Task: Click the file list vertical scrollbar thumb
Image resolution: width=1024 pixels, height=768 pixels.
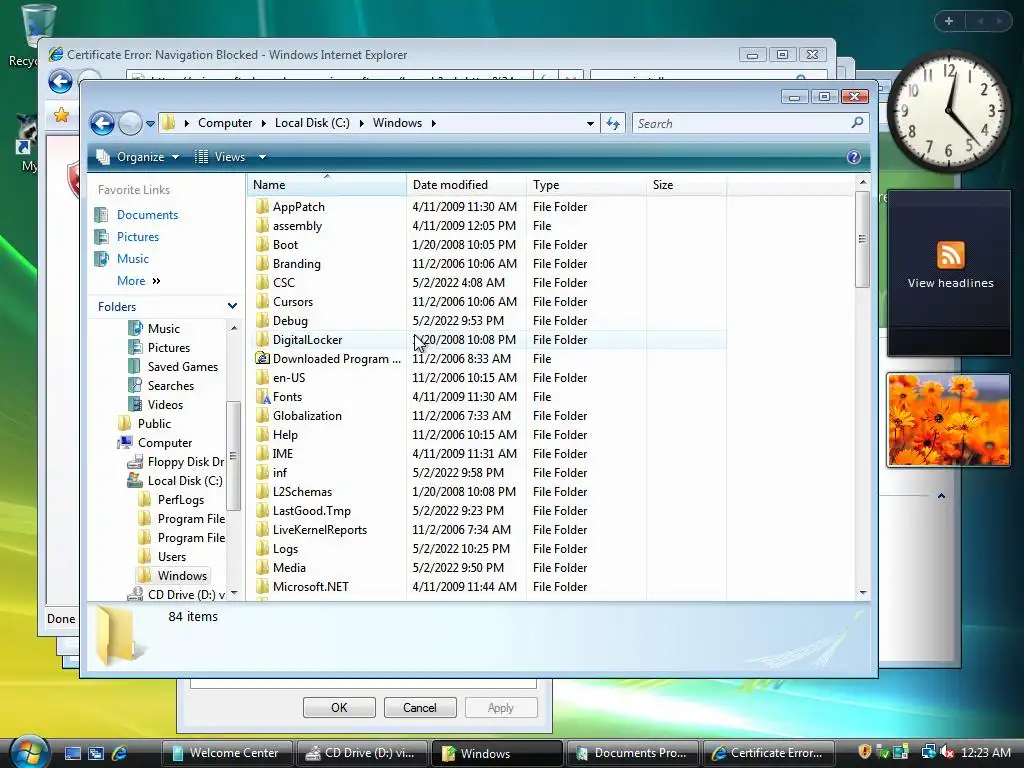Action: (x=862, y=239)
